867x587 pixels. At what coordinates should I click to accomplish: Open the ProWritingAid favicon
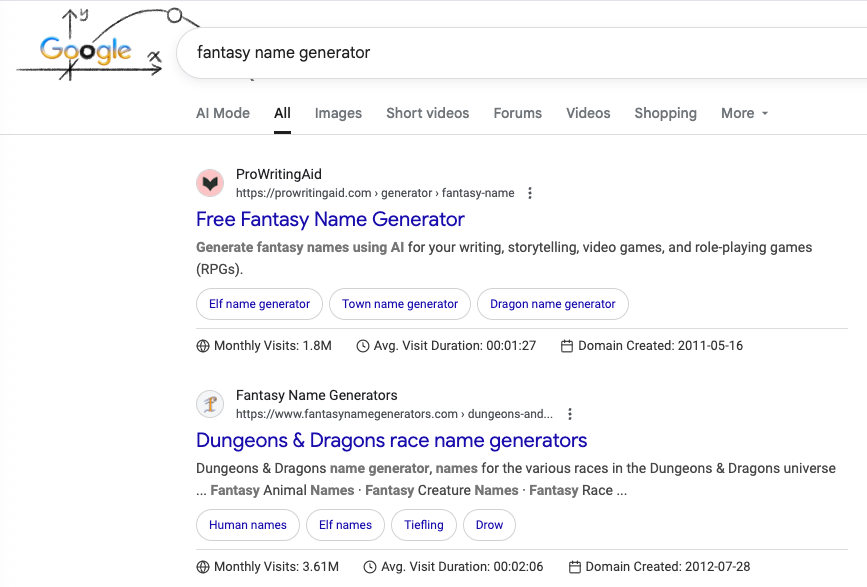pos(210,183)
